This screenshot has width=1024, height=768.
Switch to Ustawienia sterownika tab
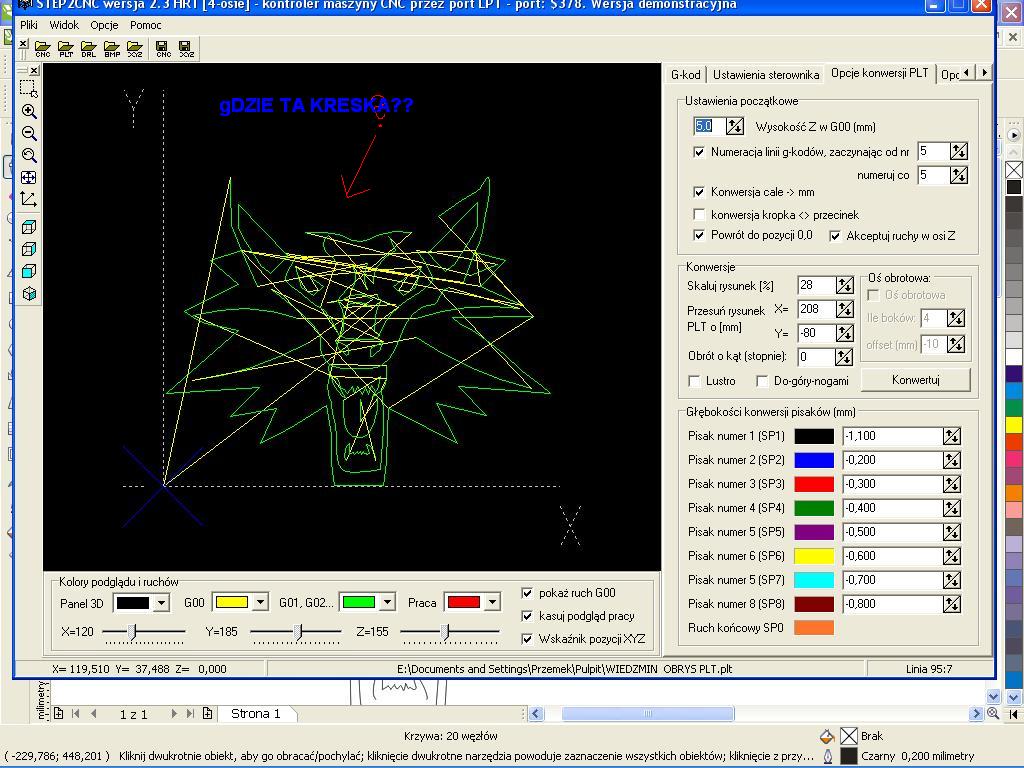[x=766, y=74]
